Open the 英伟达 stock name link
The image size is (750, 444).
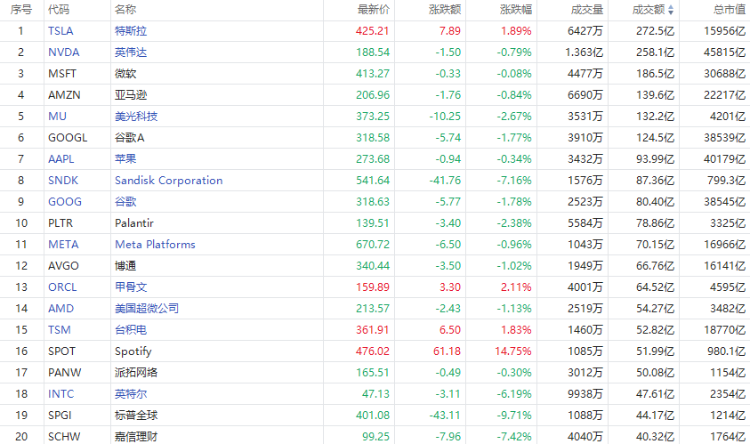tap(131, 52)
